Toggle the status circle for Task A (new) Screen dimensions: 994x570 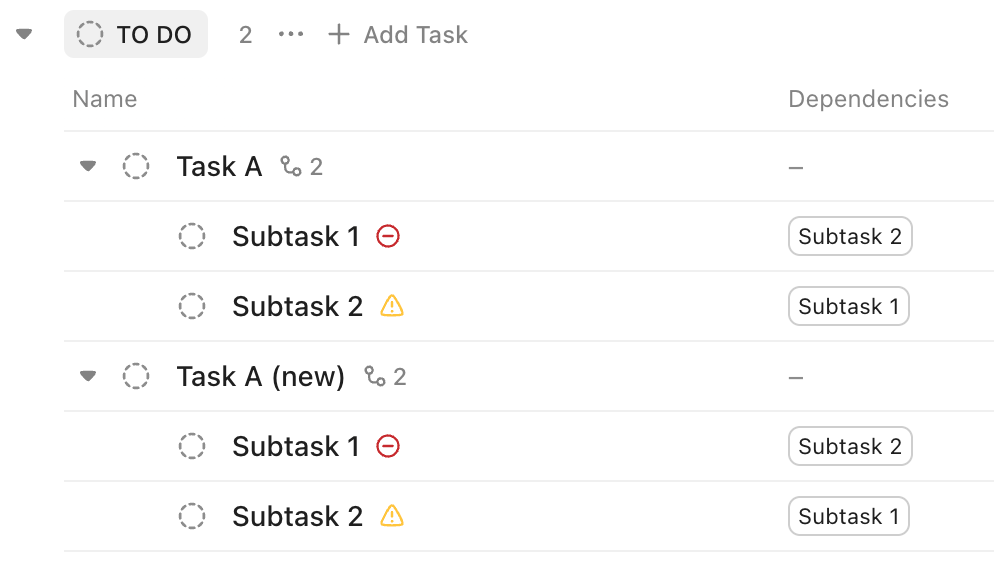[136, 376]
